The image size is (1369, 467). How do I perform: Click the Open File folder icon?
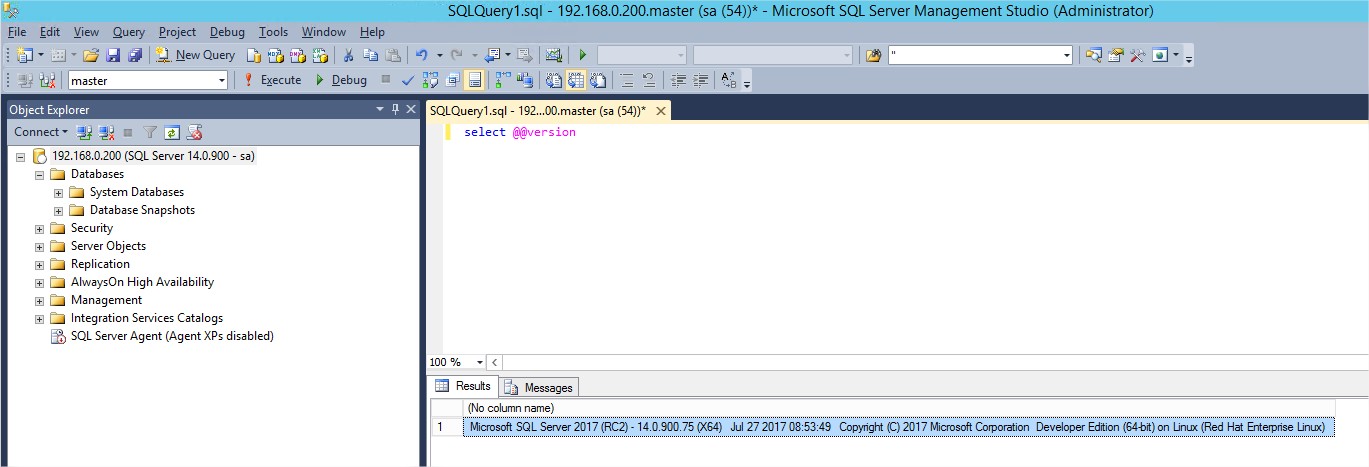(91, 55)
